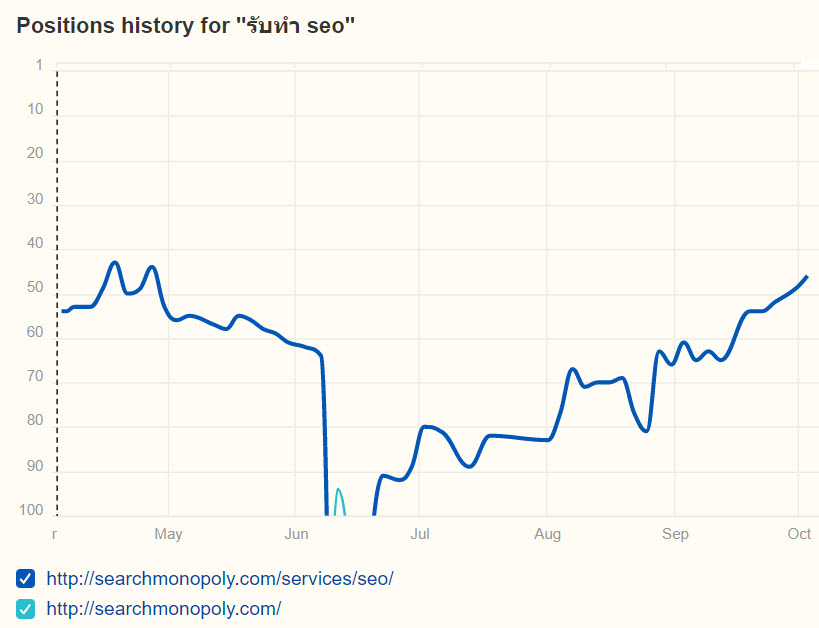Click the "Positions history" chart title

coord(186,26)
